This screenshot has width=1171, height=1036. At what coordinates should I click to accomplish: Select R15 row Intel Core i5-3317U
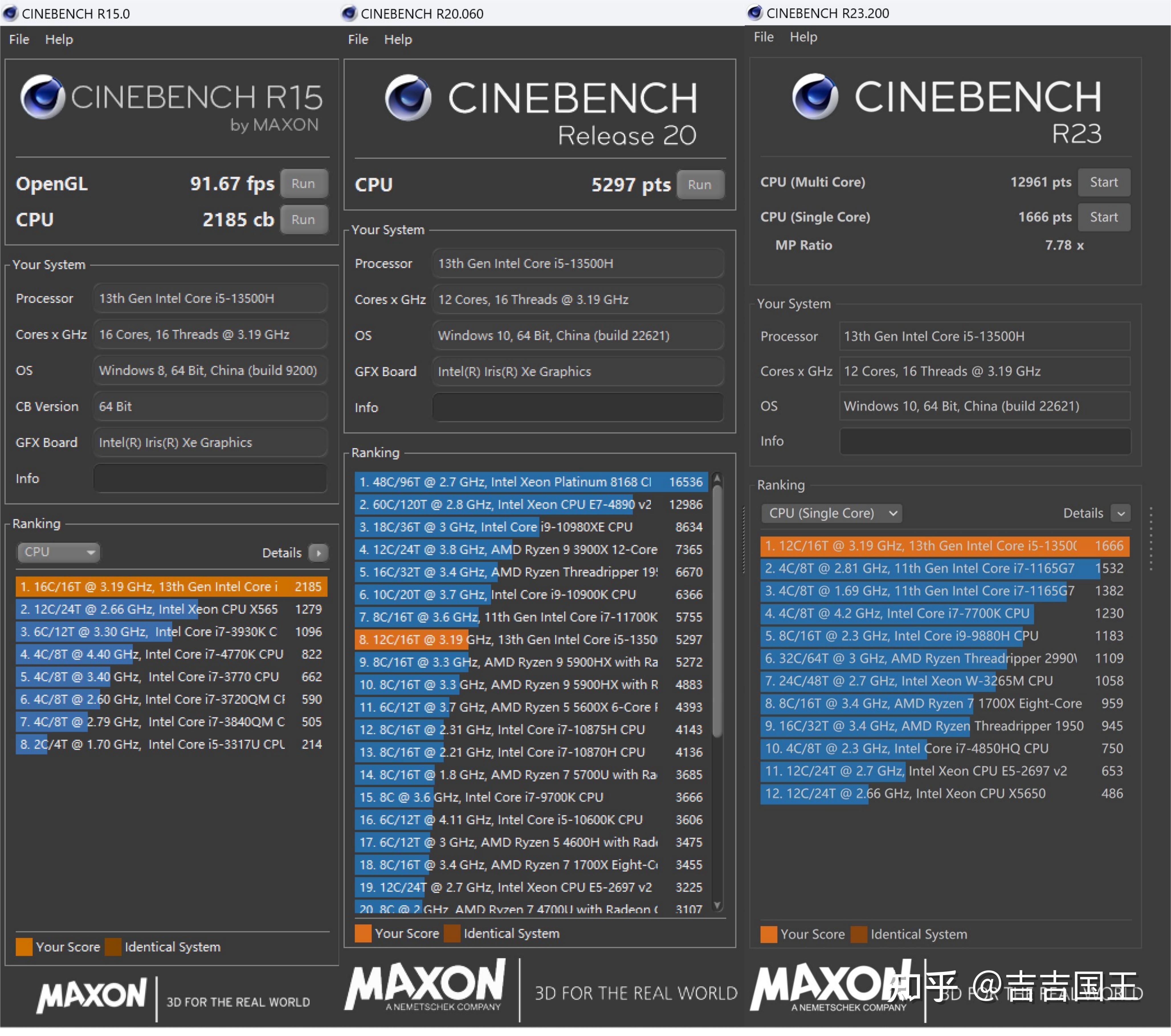[x=171, y=744]
